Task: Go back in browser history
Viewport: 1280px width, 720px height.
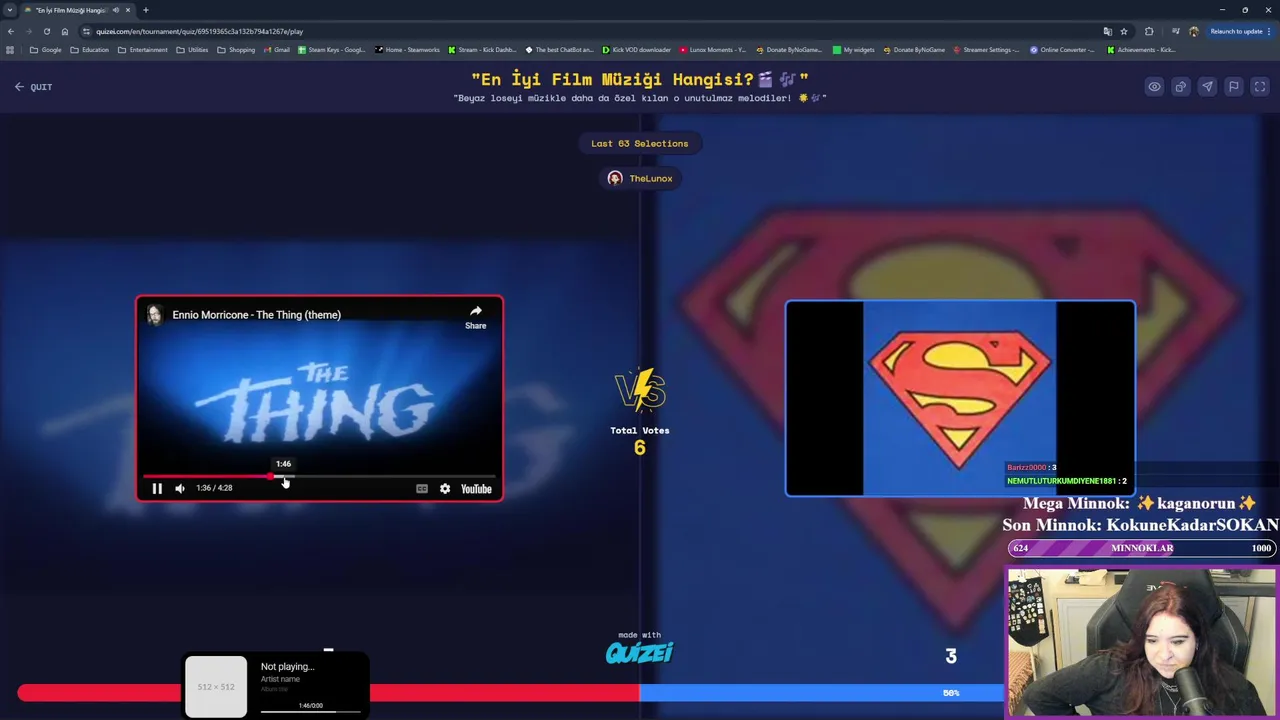Action: pyautogui.click(x=11, y=31)
